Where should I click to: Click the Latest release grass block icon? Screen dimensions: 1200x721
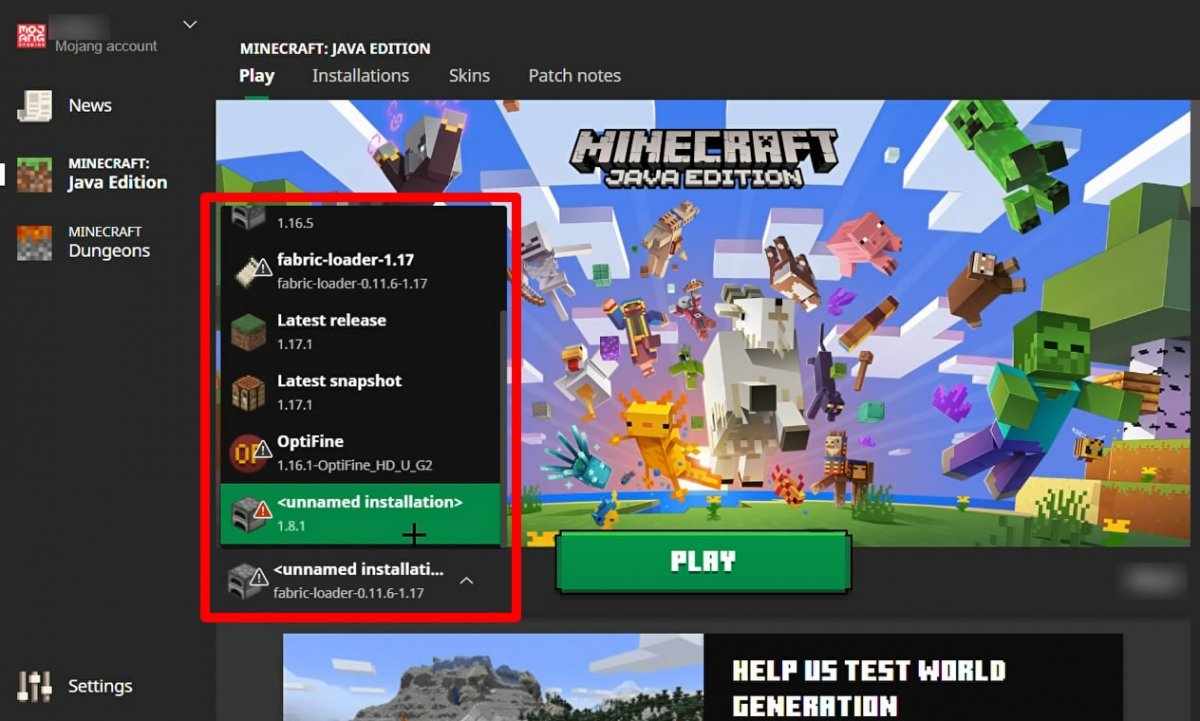[249, 331]
